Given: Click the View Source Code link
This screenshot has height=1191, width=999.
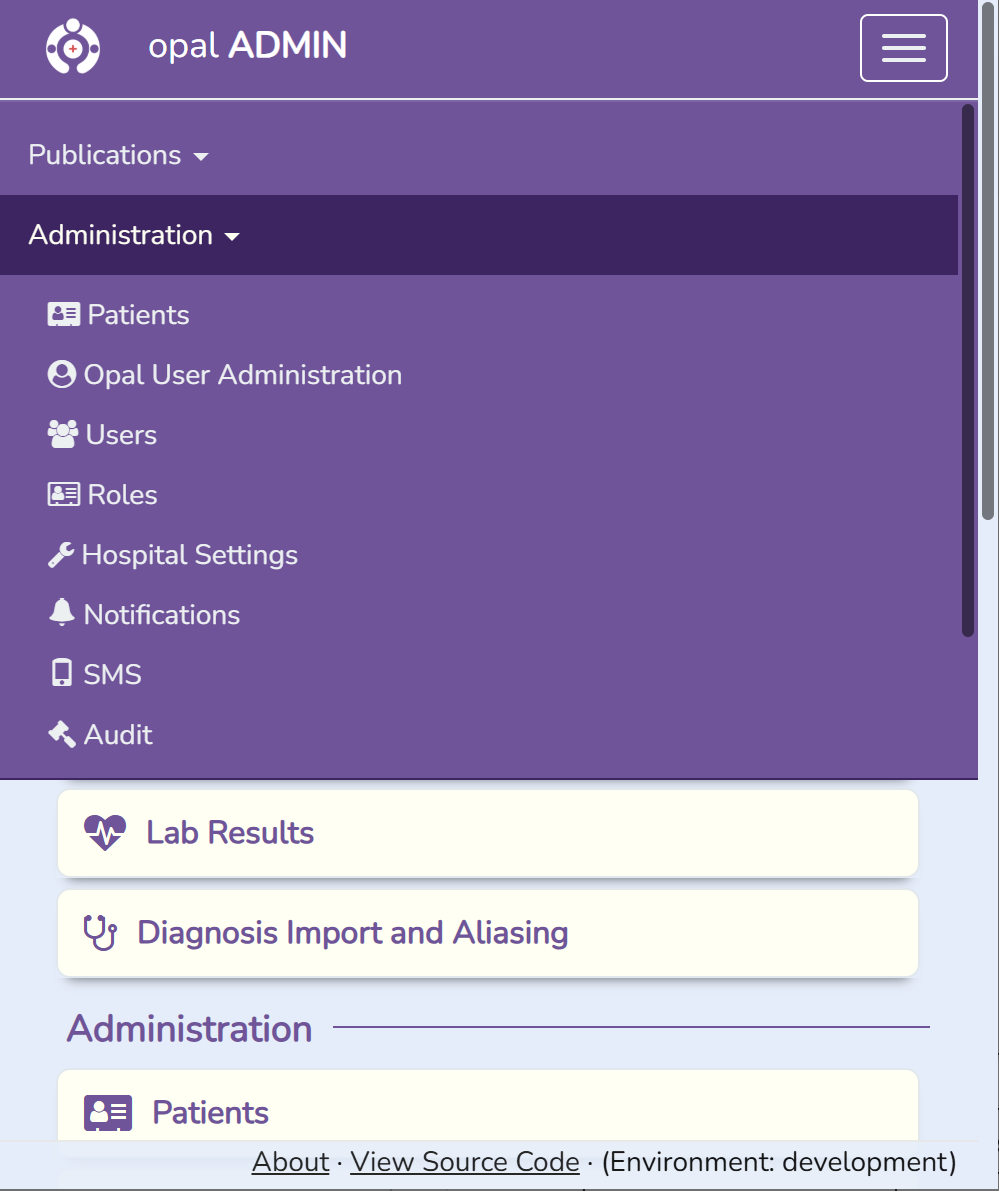Looking at the screenshot, I should tap(464, 1161).
